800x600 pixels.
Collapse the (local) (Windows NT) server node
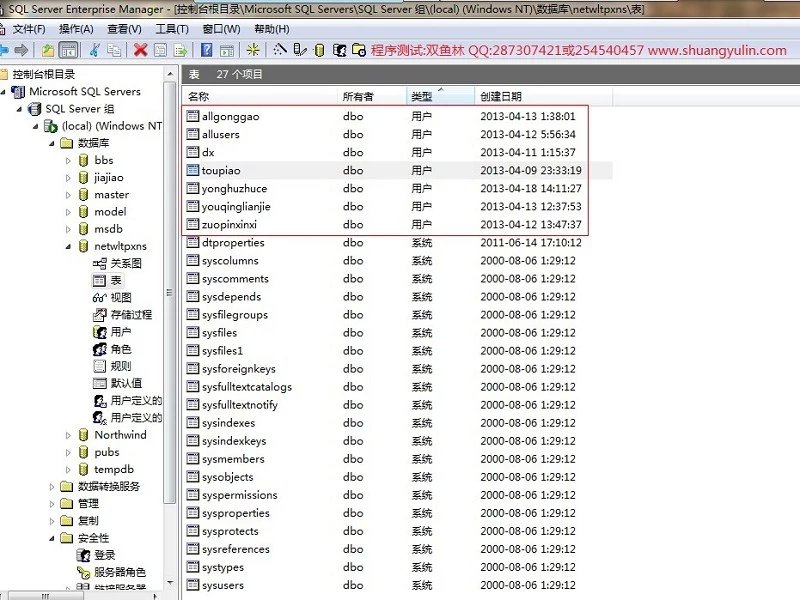tap(36, 126)
